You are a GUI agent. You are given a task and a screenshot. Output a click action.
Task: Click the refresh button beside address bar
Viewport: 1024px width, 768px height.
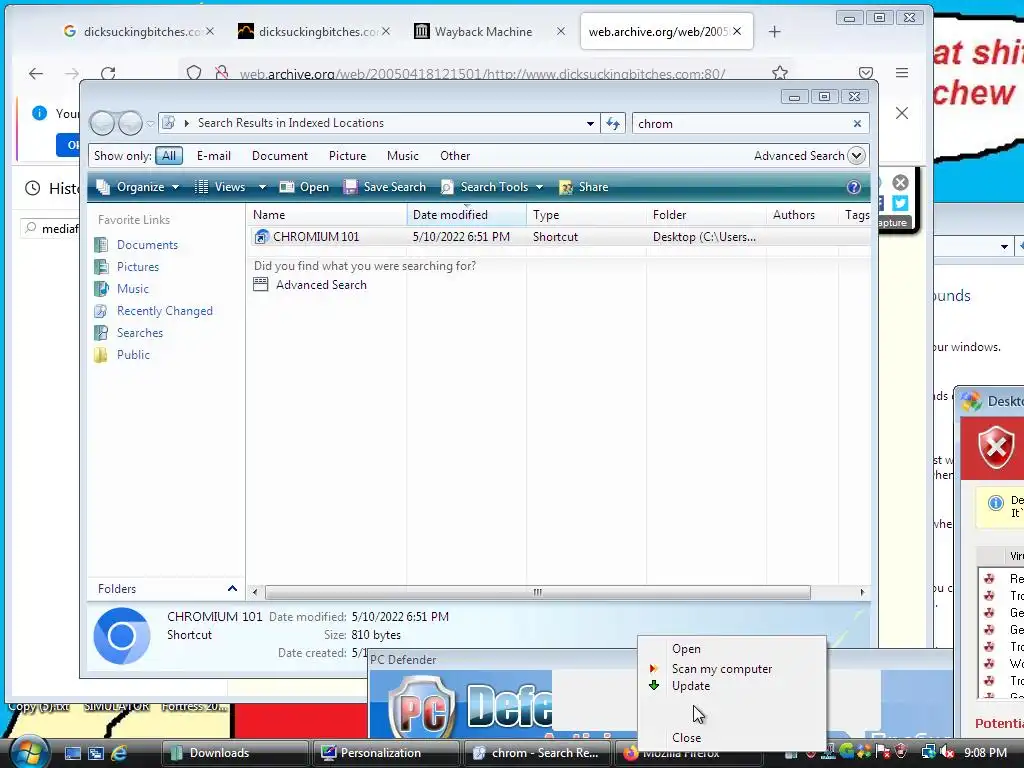613,123
